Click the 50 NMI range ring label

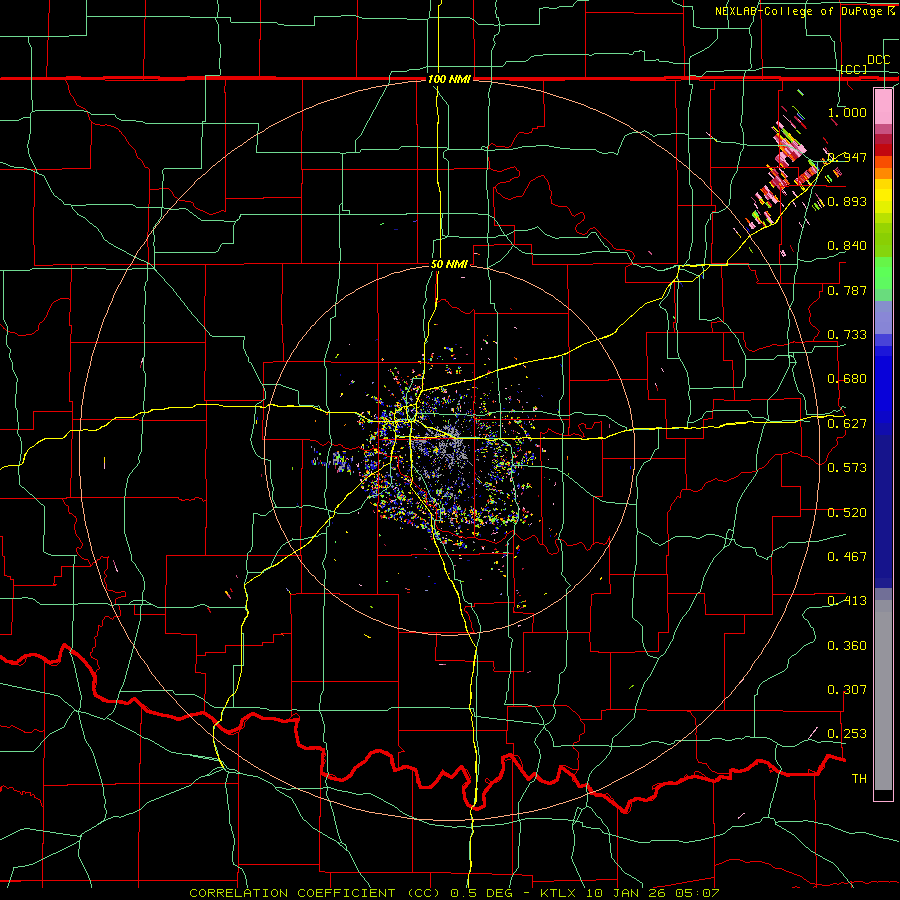(x=449, y=264)
